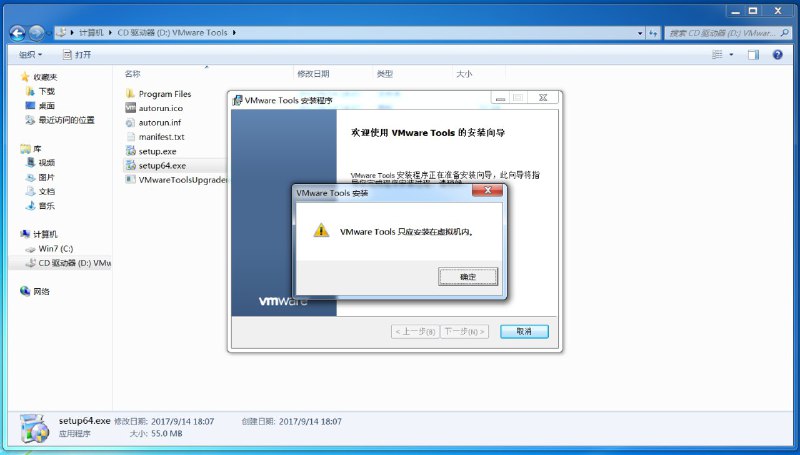Open the 组织 organize menu
800x455 pixels.
[x=31, y=55]
